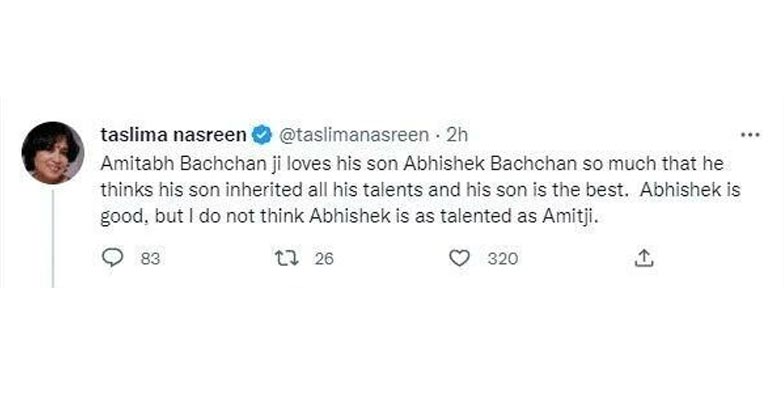Retweet this tweet using the retweet icon
The image size is (784, 410).
tap(284, 259)
